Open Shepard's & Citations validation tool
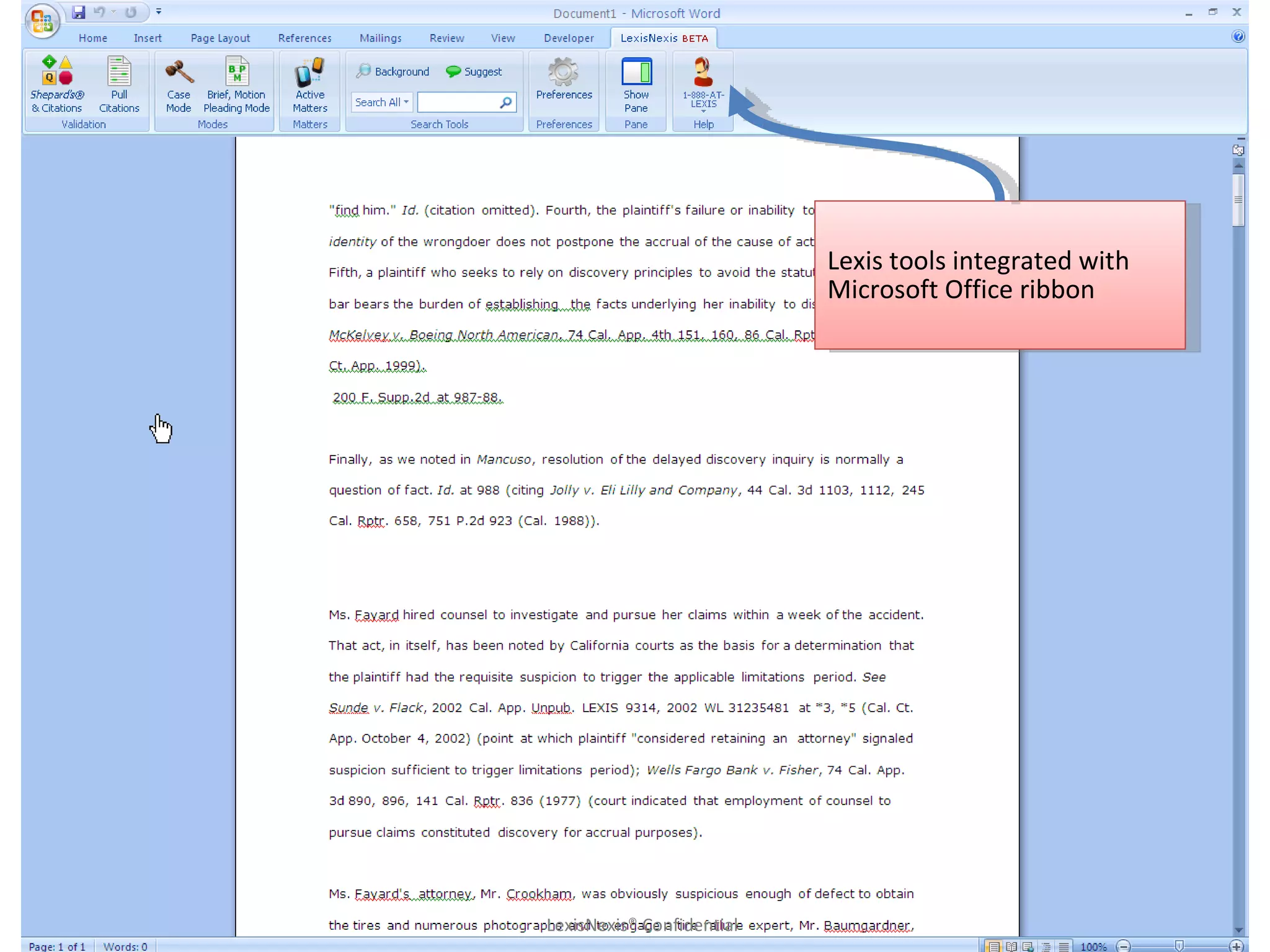 [56, 84]
